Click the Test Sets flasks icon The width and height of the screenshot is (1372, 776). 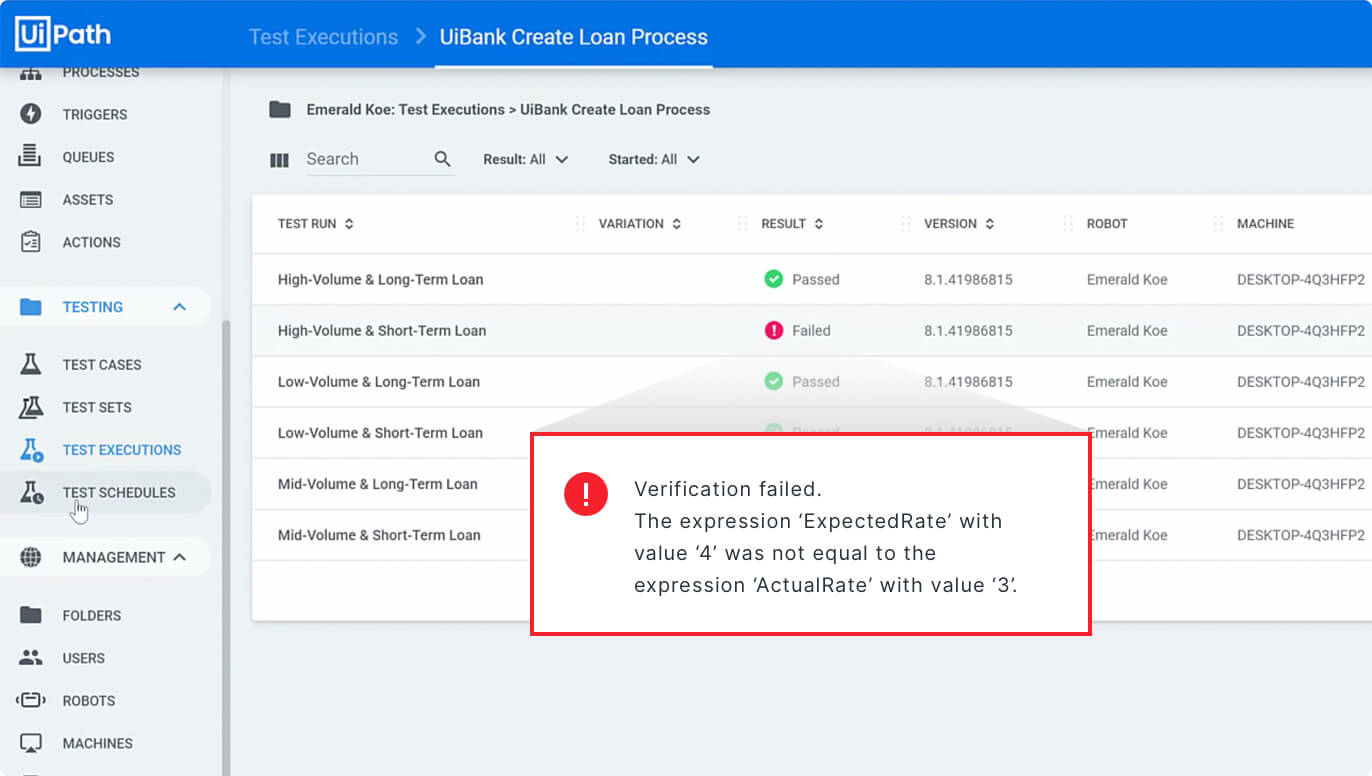point(31,407)
